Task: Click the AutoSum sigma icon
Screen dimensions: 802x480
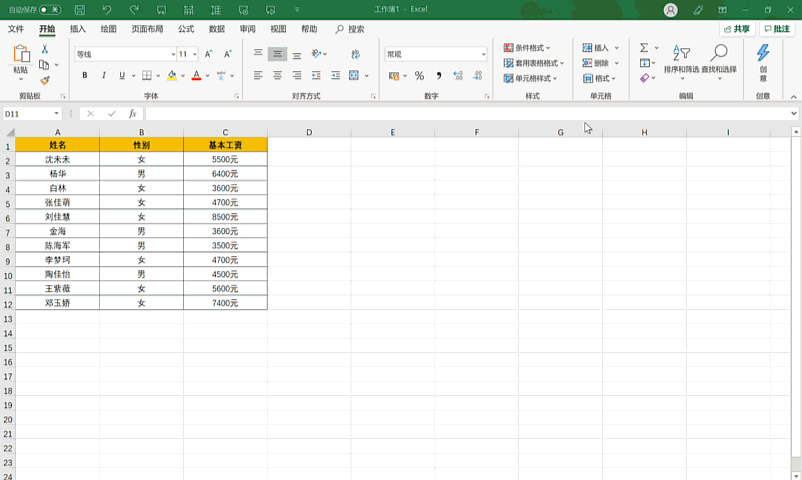Action: 644,48
